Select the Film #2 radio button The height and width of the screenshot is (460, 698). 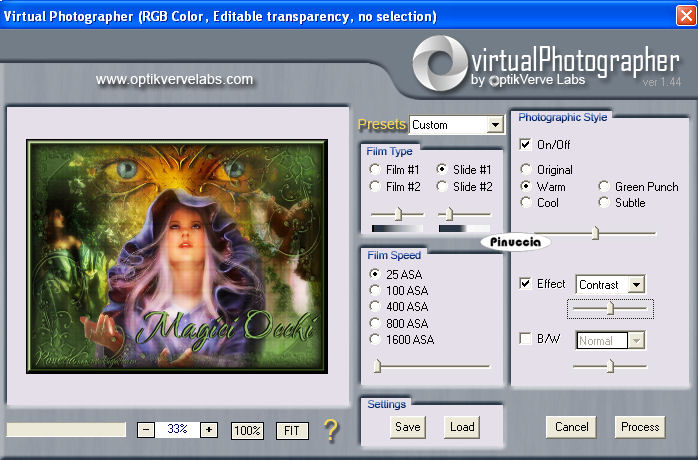(x=375, y=186)
